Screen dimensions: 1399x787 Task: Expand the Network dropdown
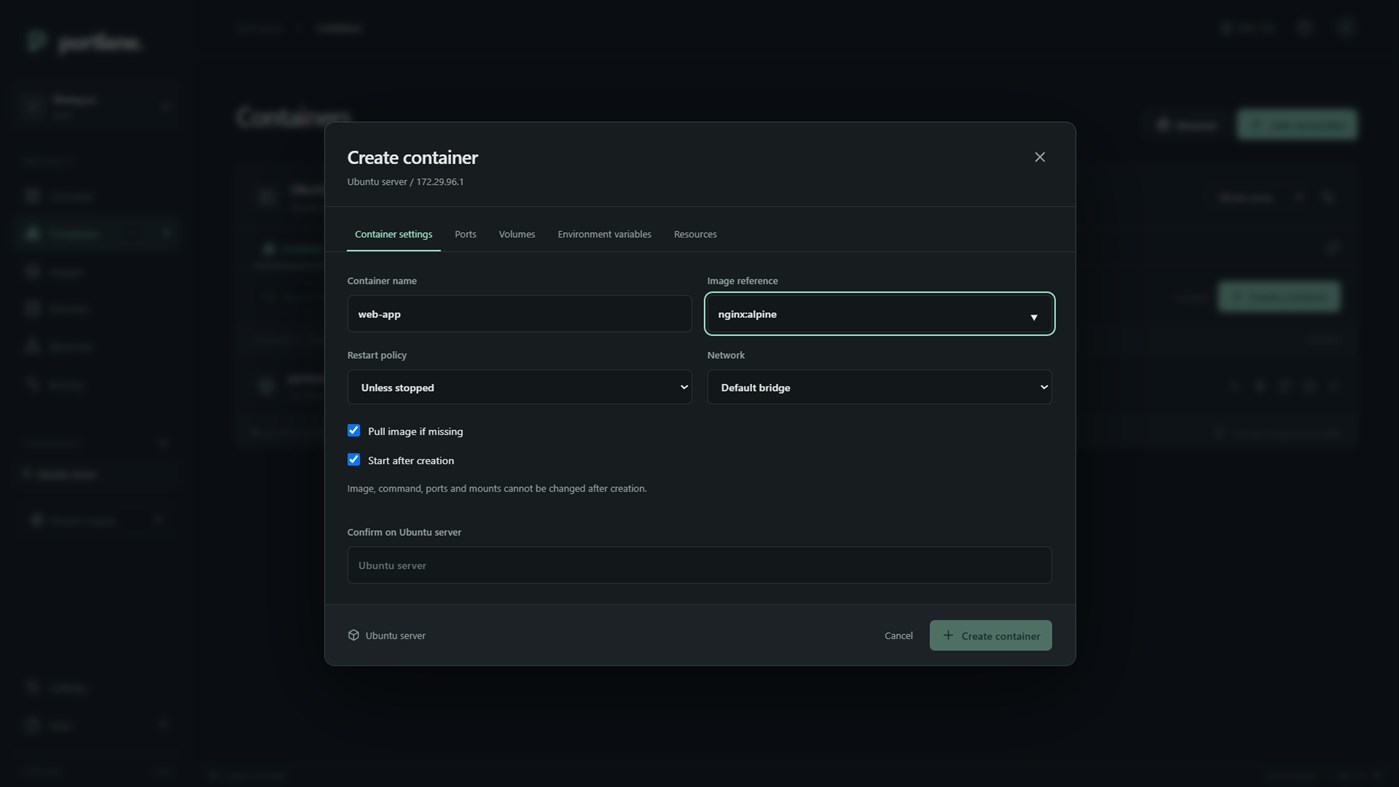point(879,387)
